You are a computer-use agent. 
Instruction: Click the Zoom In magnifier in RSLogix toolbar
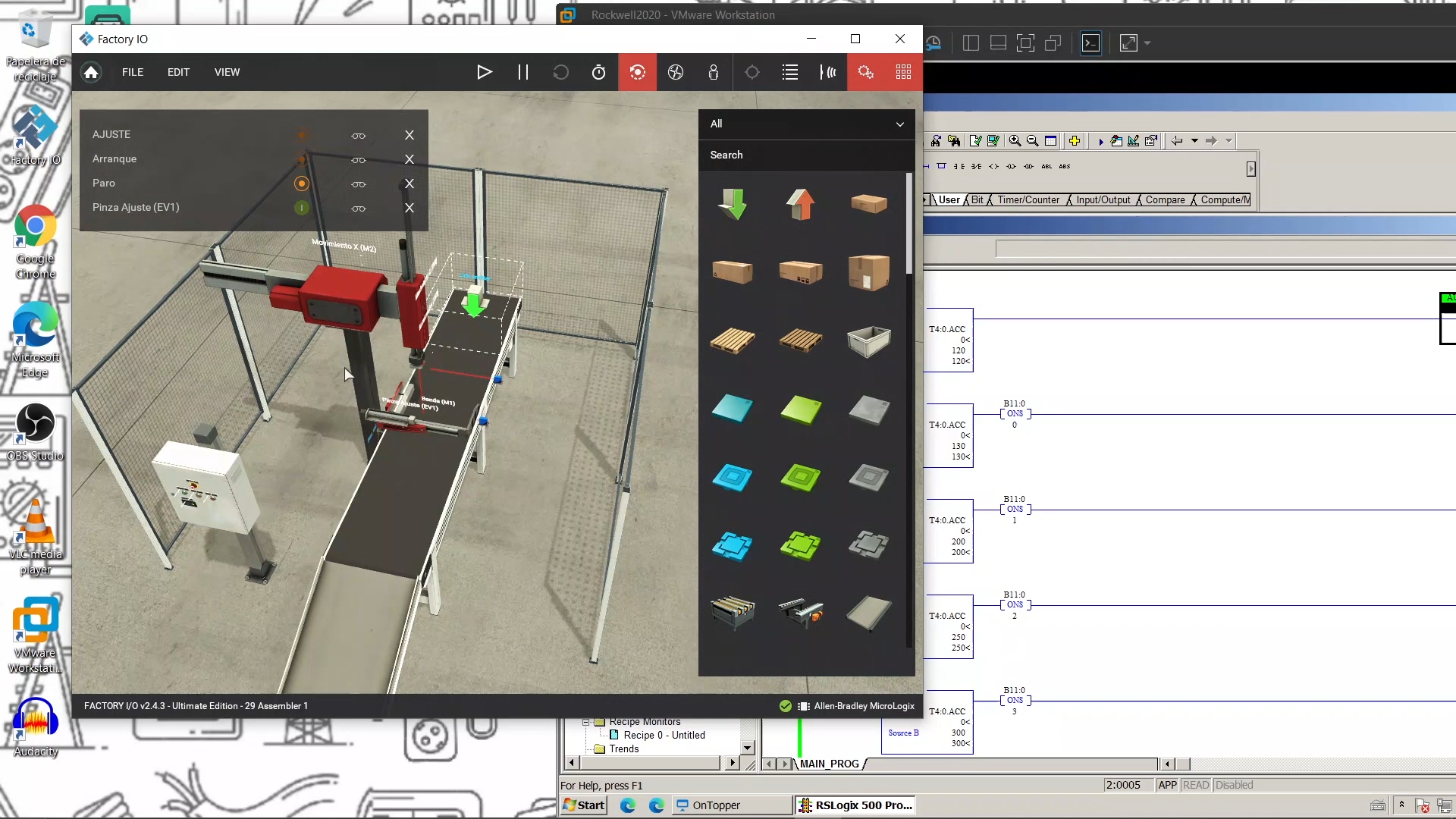pos(1015,141)
